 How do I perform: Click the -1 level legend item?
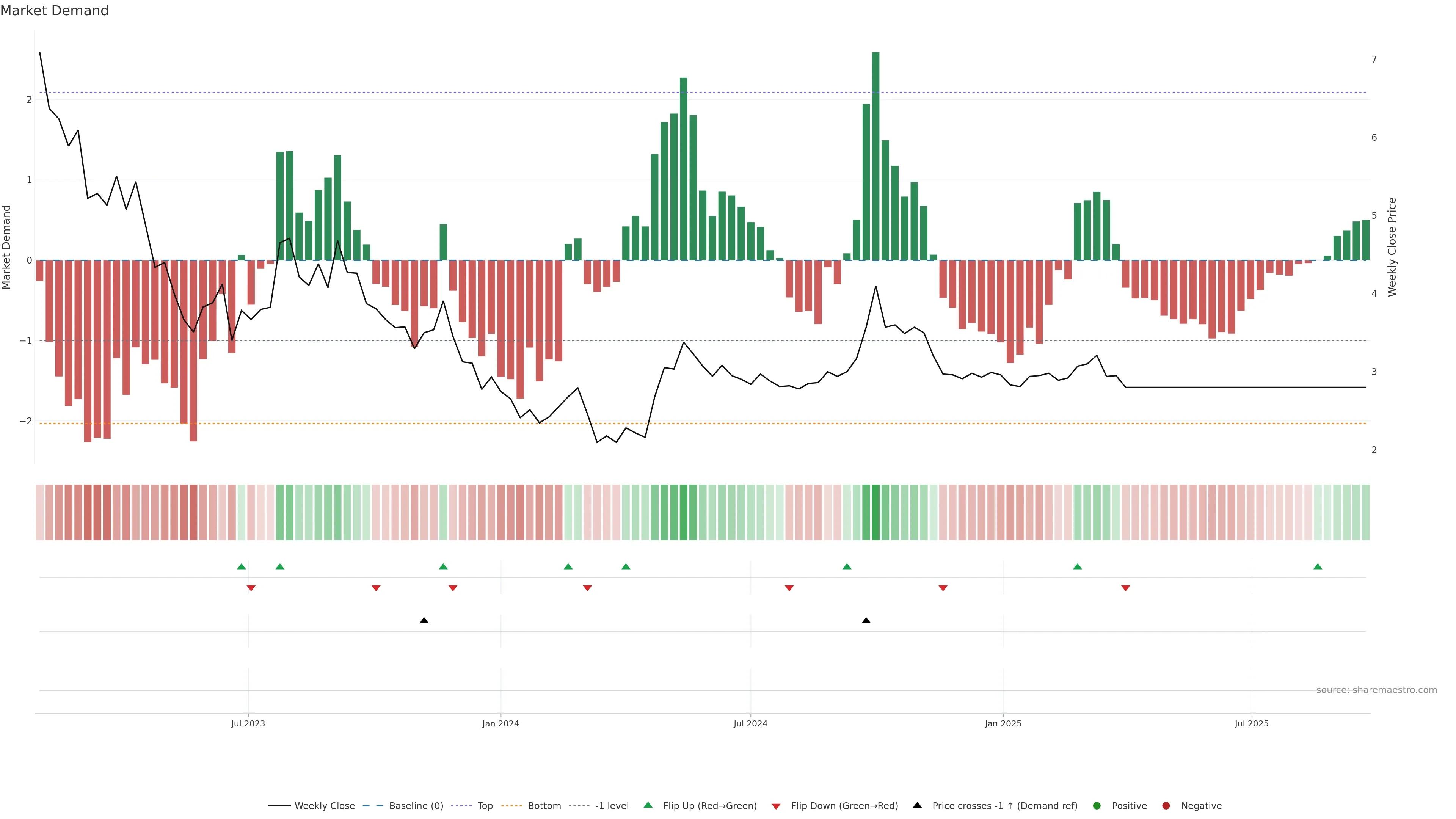(612, 805)
